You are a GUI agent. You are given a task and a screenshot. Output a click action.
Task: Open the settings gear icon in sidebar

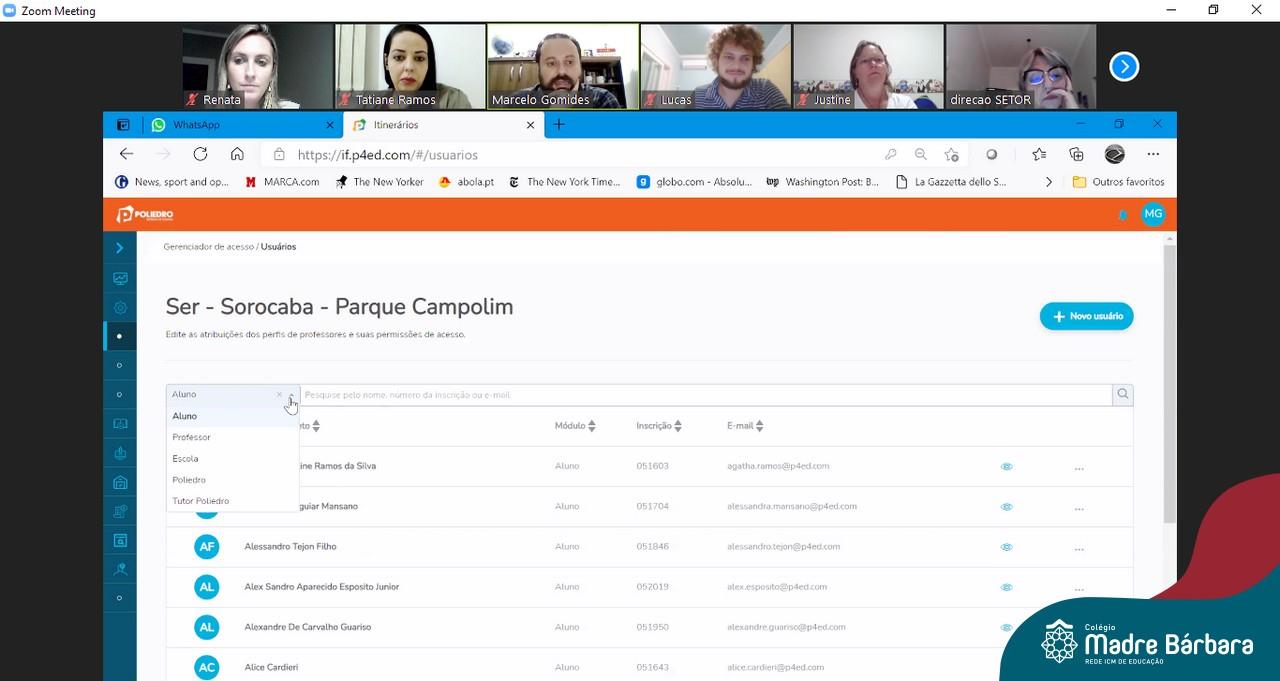click(120, 308)
